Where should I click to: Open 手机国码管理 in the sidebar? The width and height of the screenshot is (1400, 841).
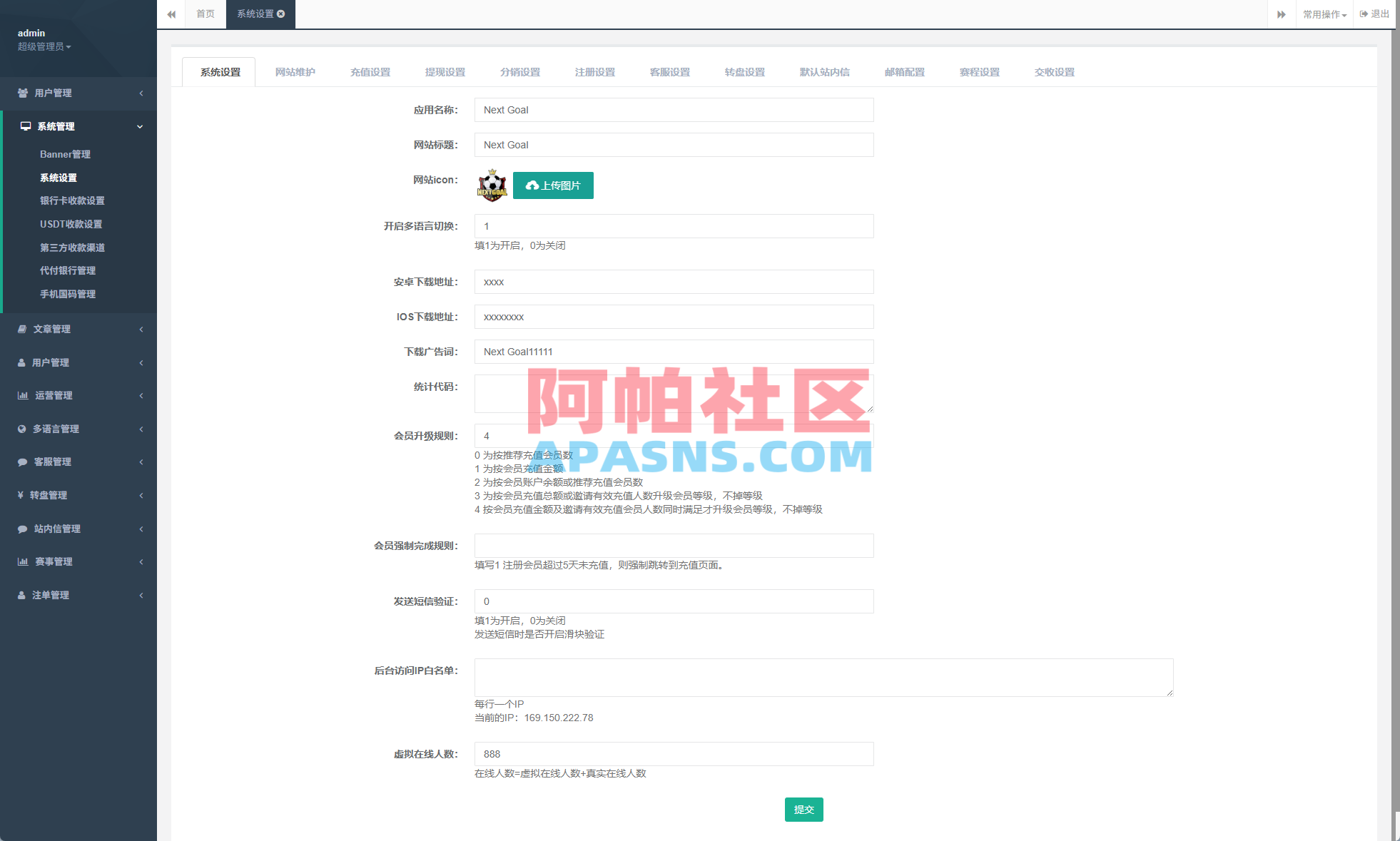(68, 294)
